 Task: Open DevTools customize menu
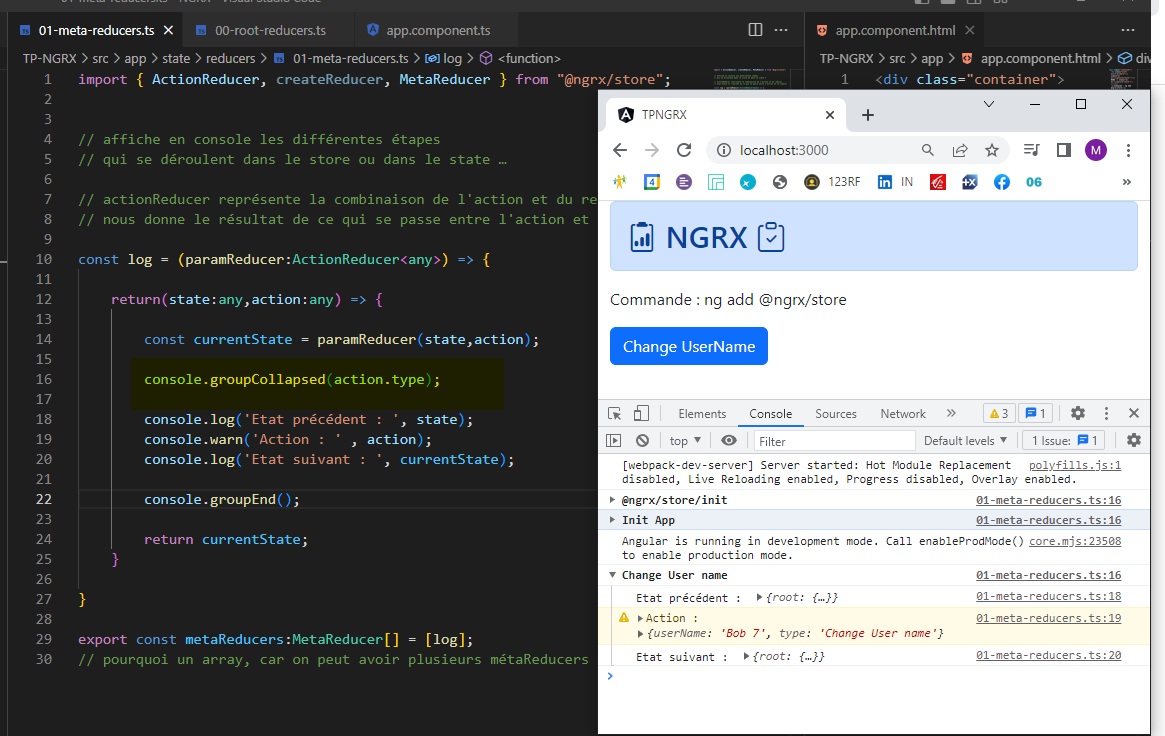1106,414
